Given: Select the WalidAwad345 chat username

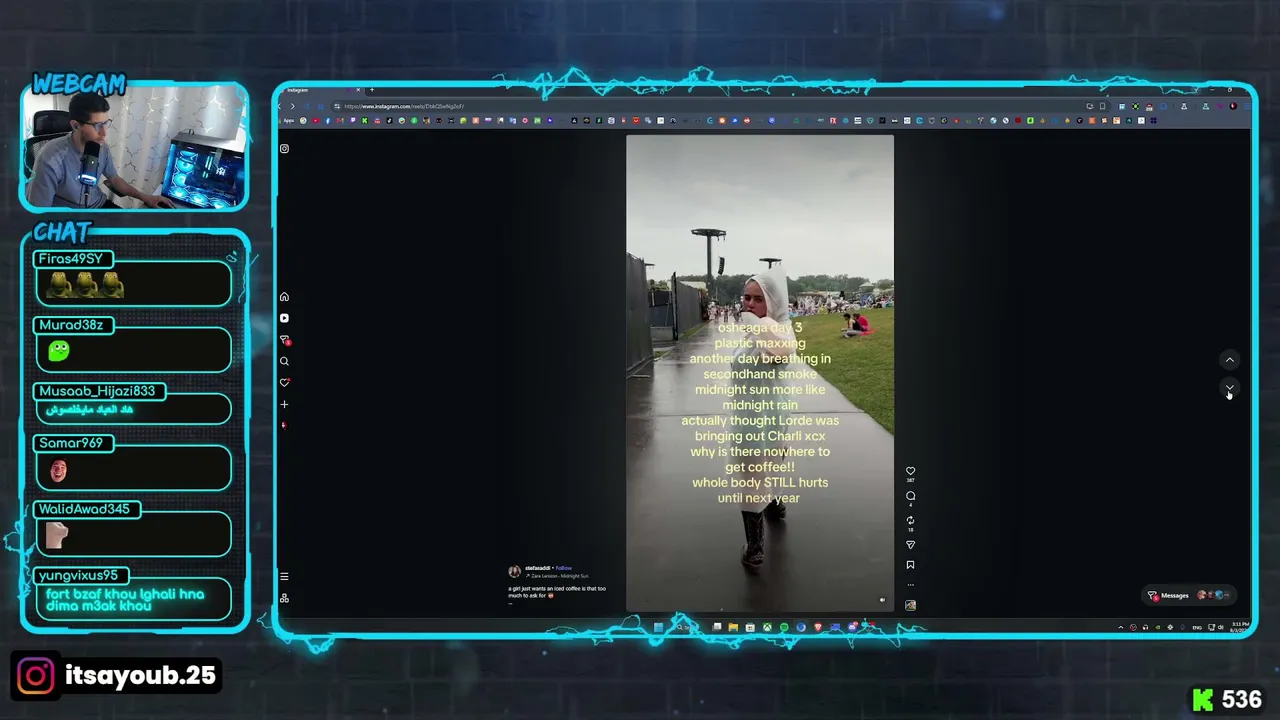Looking at the screenshot, I should coord(84,509).
